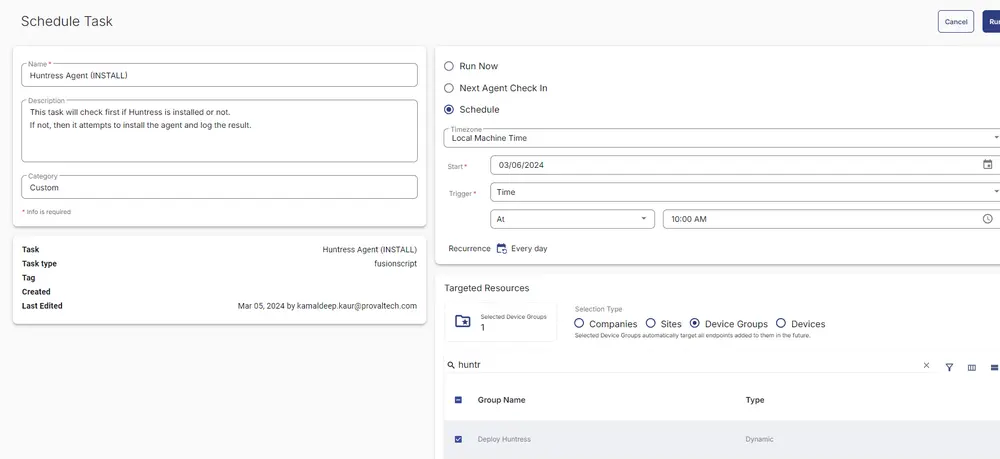Screen dimensions: 1000x459
Task: Click the Selected Device Groups folder icon
Action: click(x=462, y=321)
